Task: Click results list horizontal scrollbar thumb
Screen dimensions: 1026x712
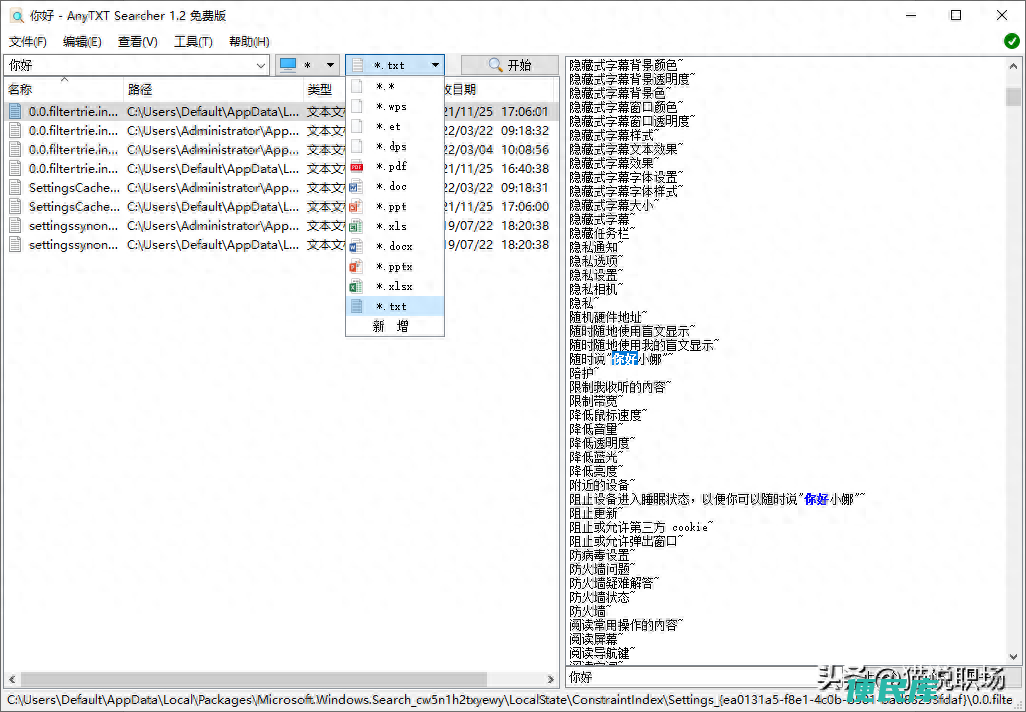Action: (253, 679)
